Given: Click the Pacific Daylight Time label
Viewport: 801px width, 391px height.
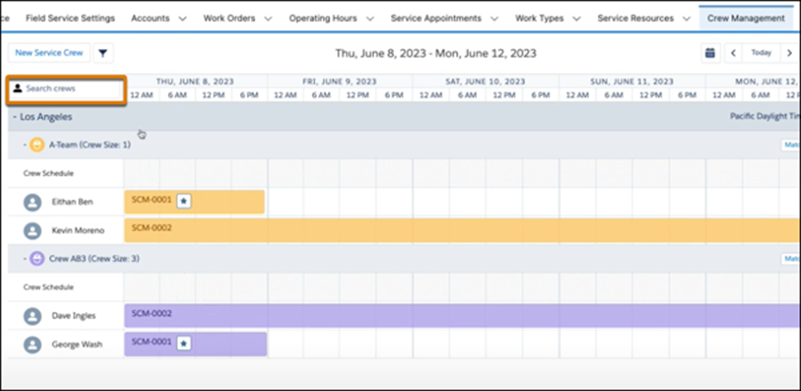Looking at the screenshot, I should [x=765, y=117].
